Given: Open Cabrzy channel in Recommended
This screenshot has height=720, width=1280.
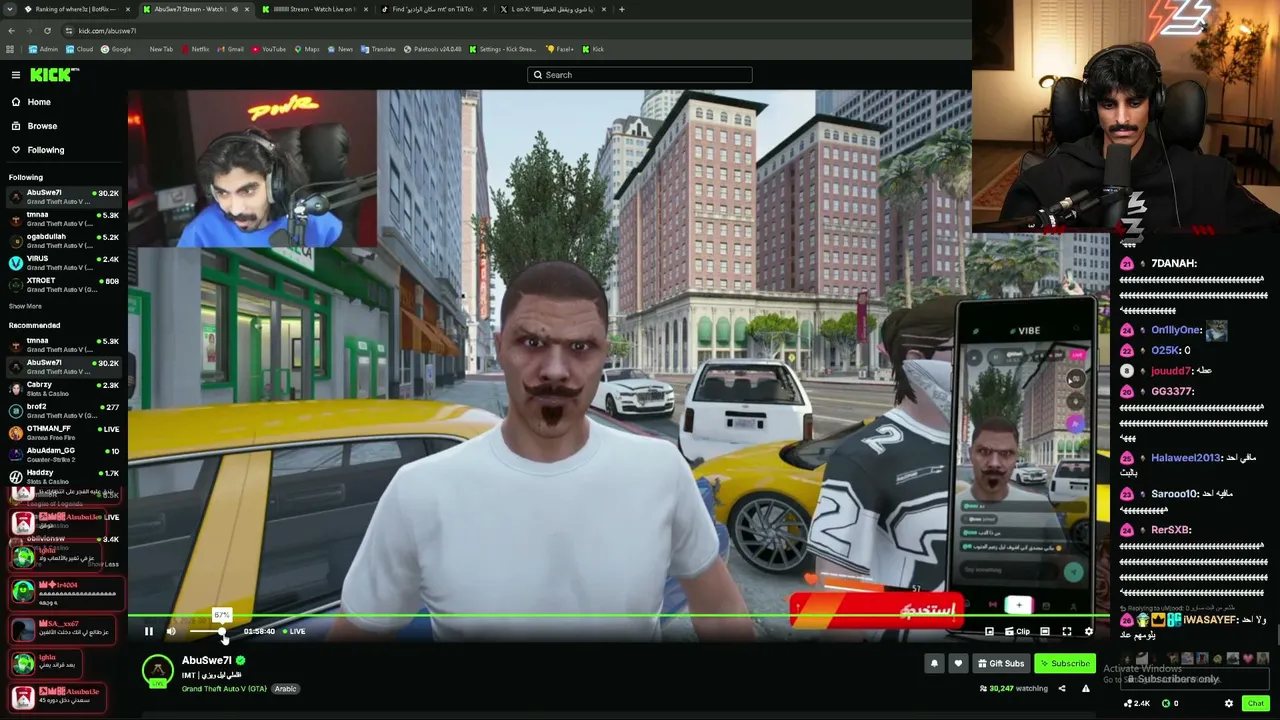Looking at the screenshot, I should [64, 389].
